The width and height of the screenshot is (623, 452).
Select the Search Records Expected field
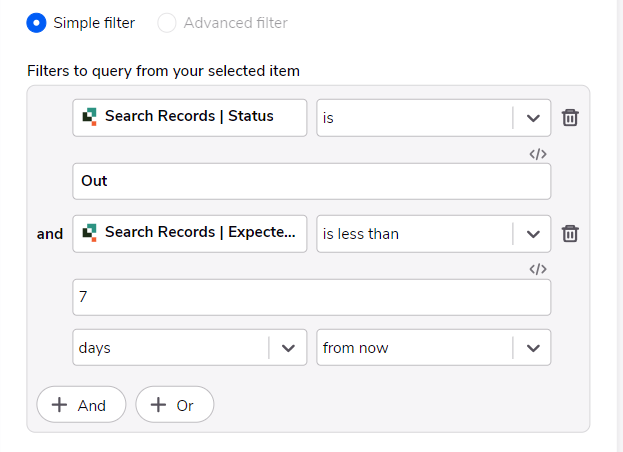[190, 234]
